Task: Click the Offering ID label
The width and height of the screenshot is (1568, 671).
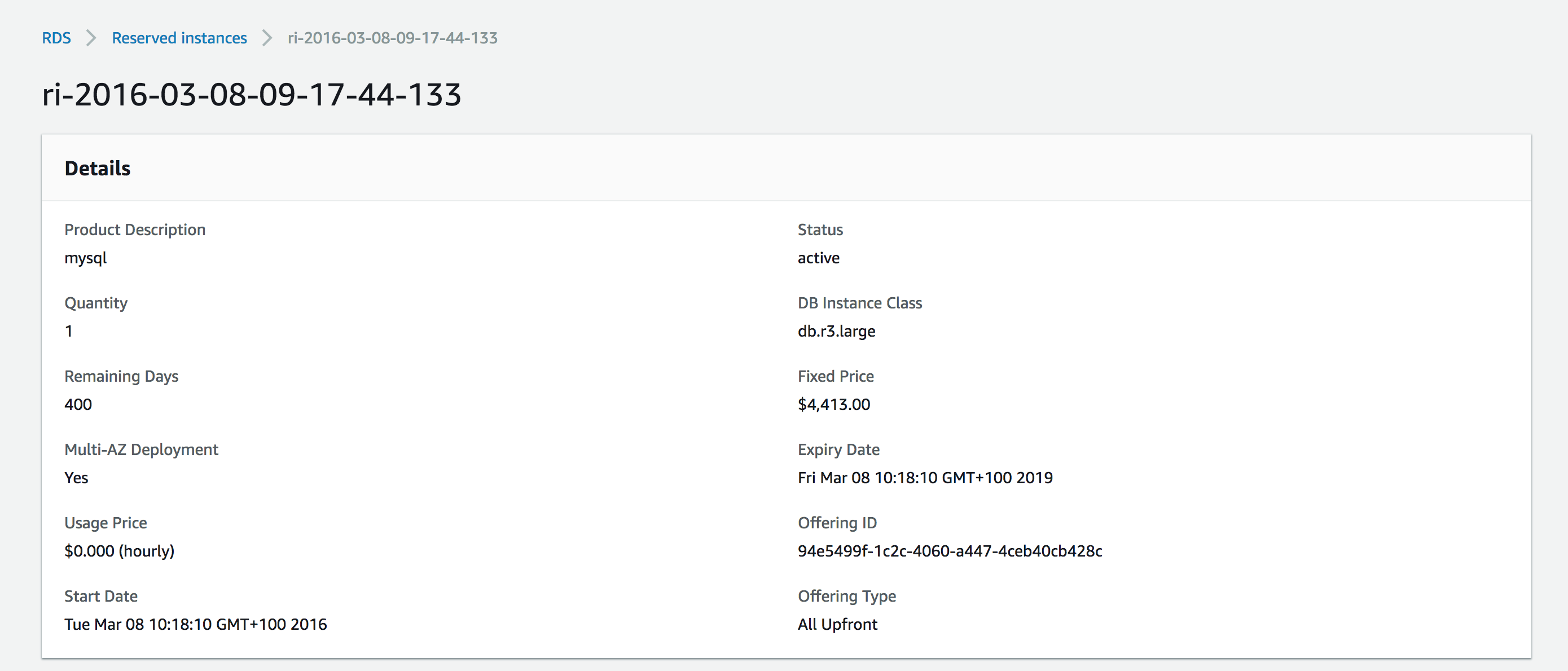Action: [x=837, y=523]
